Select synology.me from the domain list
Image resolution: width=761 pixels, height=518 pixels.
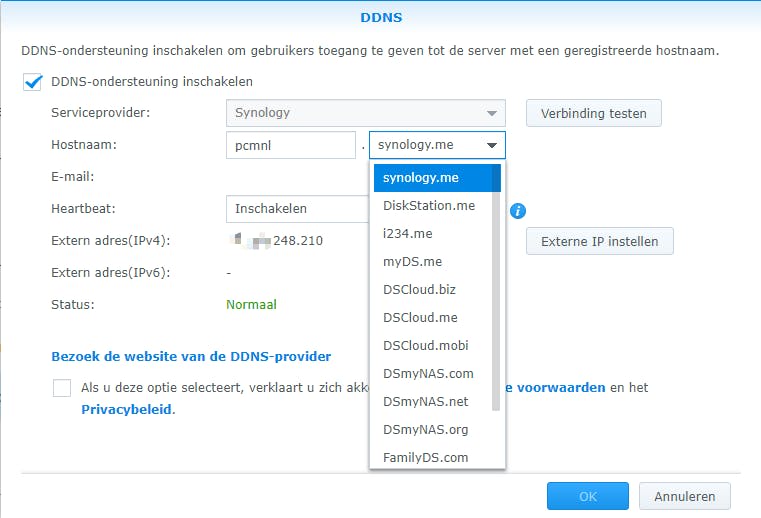432,178
